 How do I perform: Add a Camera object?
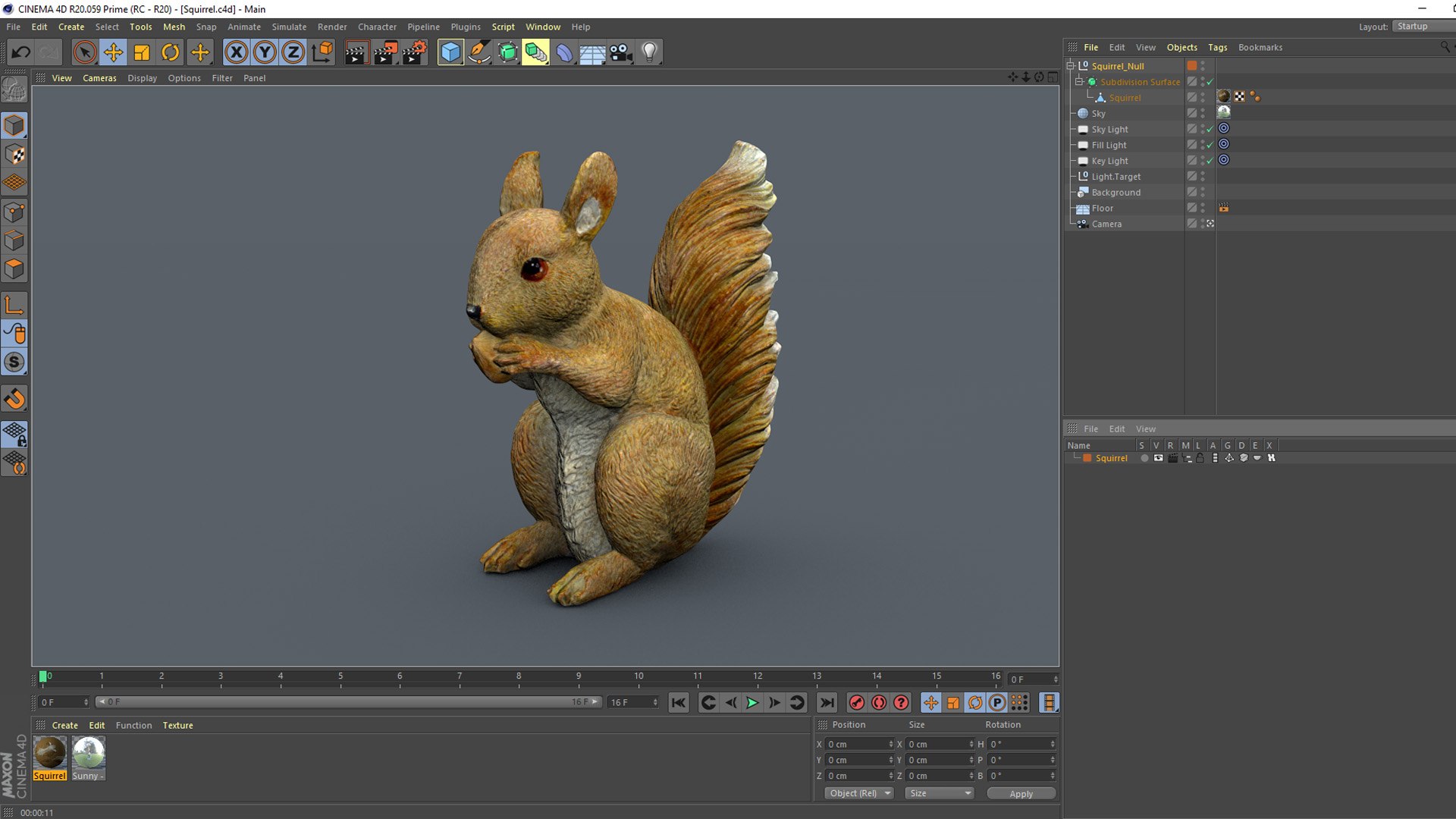tap(621, 52)
